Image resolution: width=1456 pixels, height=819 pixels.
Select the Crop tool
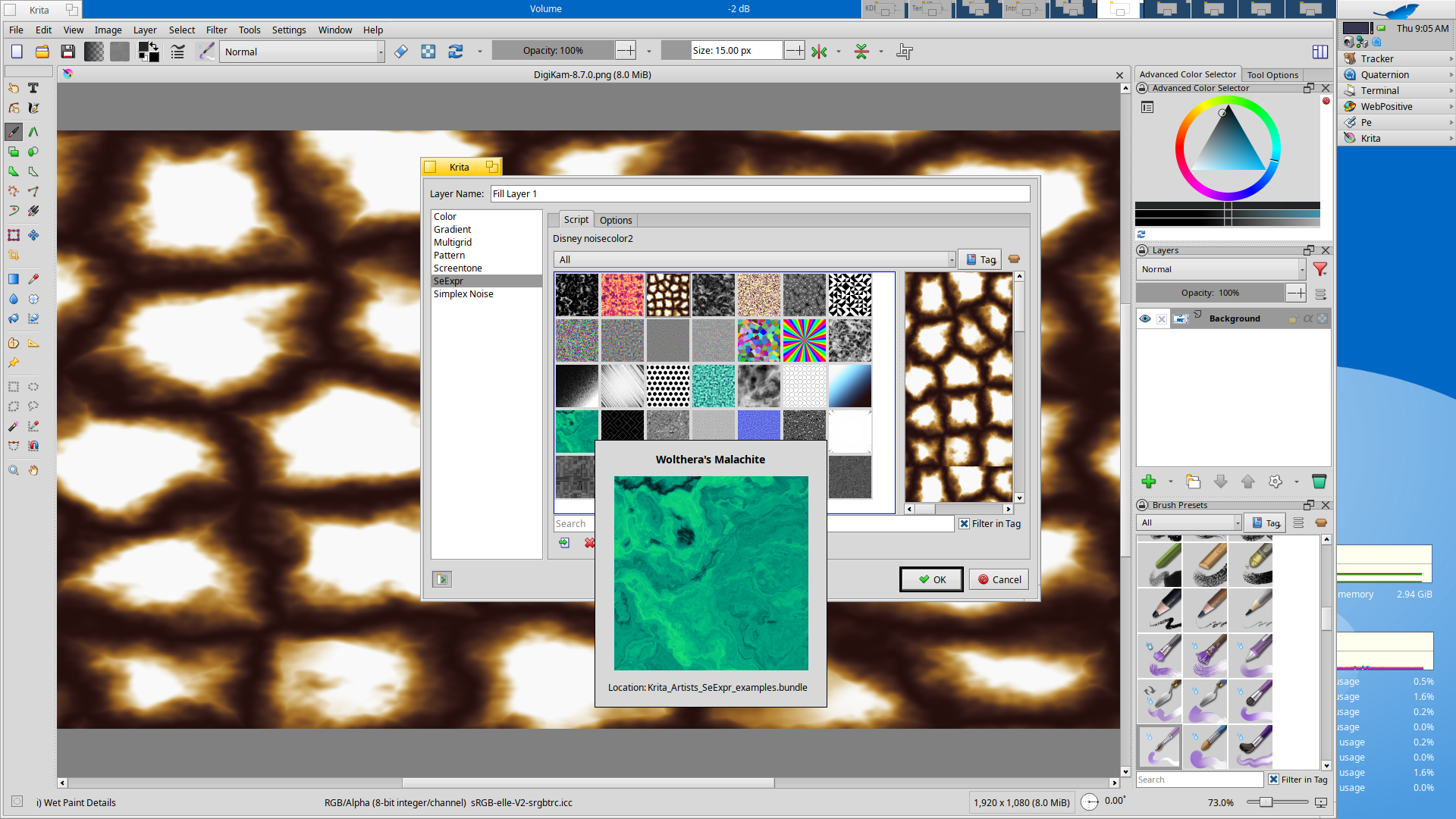(x=14, y=256)
